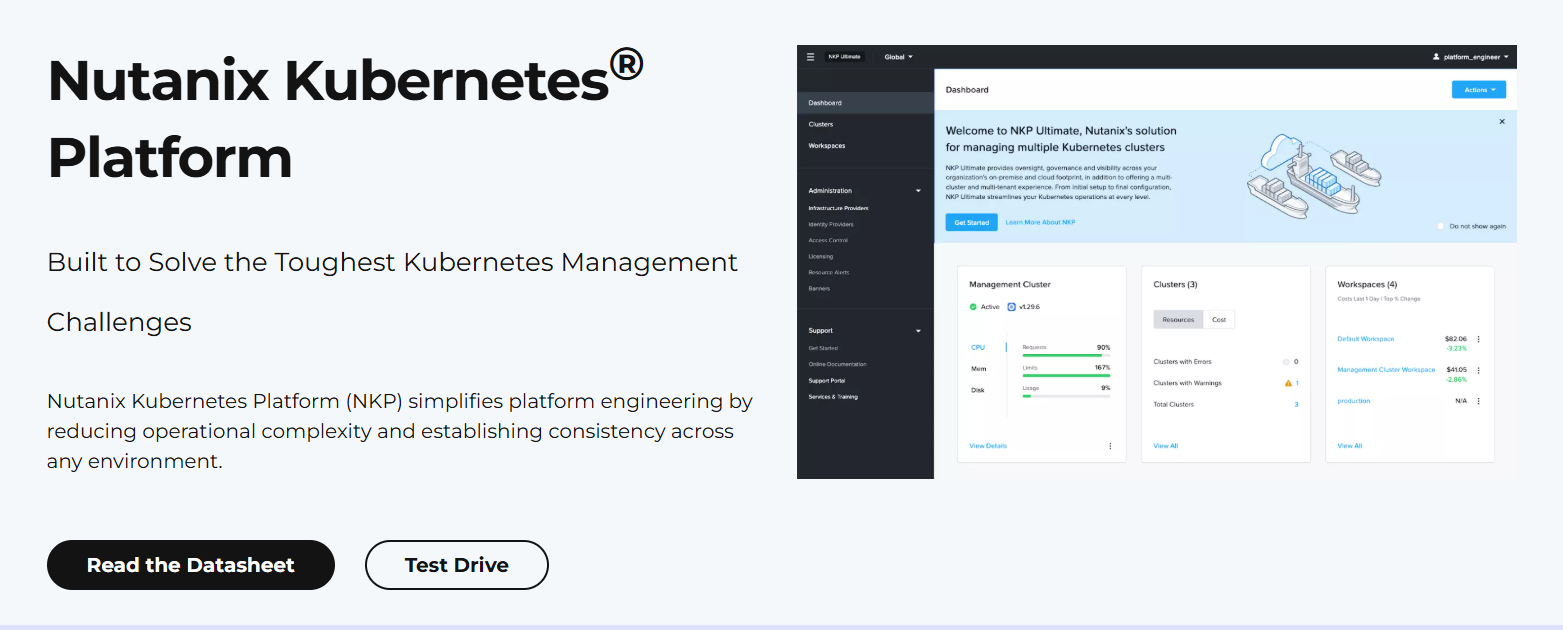Image resolution: width=1563 pixels, height=630 pixels.
Task: Select the CPU resource tab
Action: (978, 347)
